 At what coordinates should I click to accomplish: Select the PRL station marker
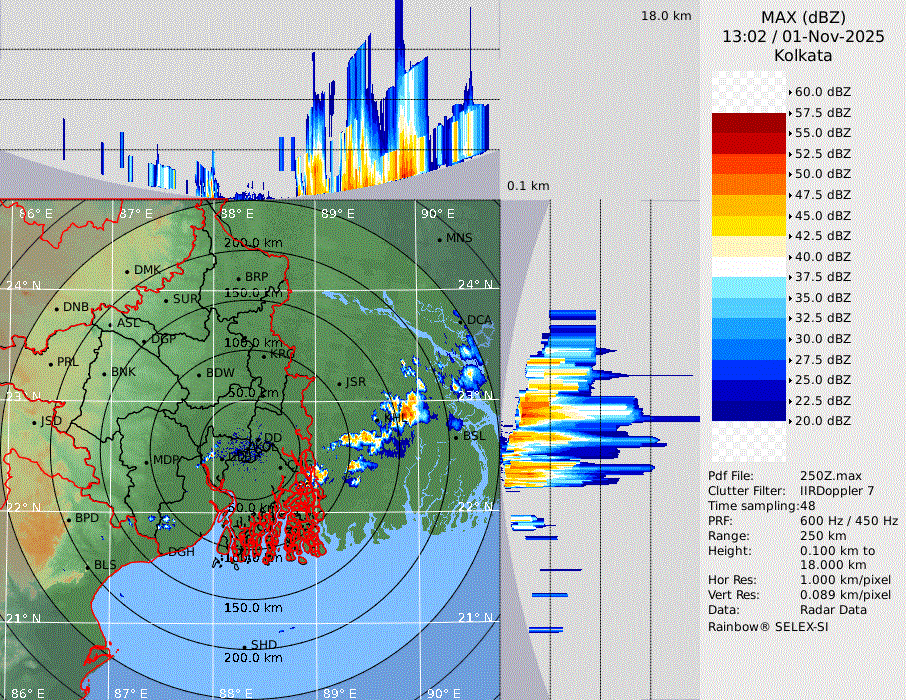(x=51, y=362)
